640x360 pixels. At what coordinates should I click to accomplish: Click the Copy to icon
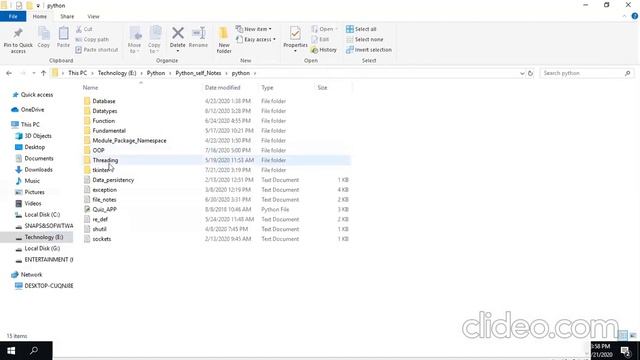(155, 33)
